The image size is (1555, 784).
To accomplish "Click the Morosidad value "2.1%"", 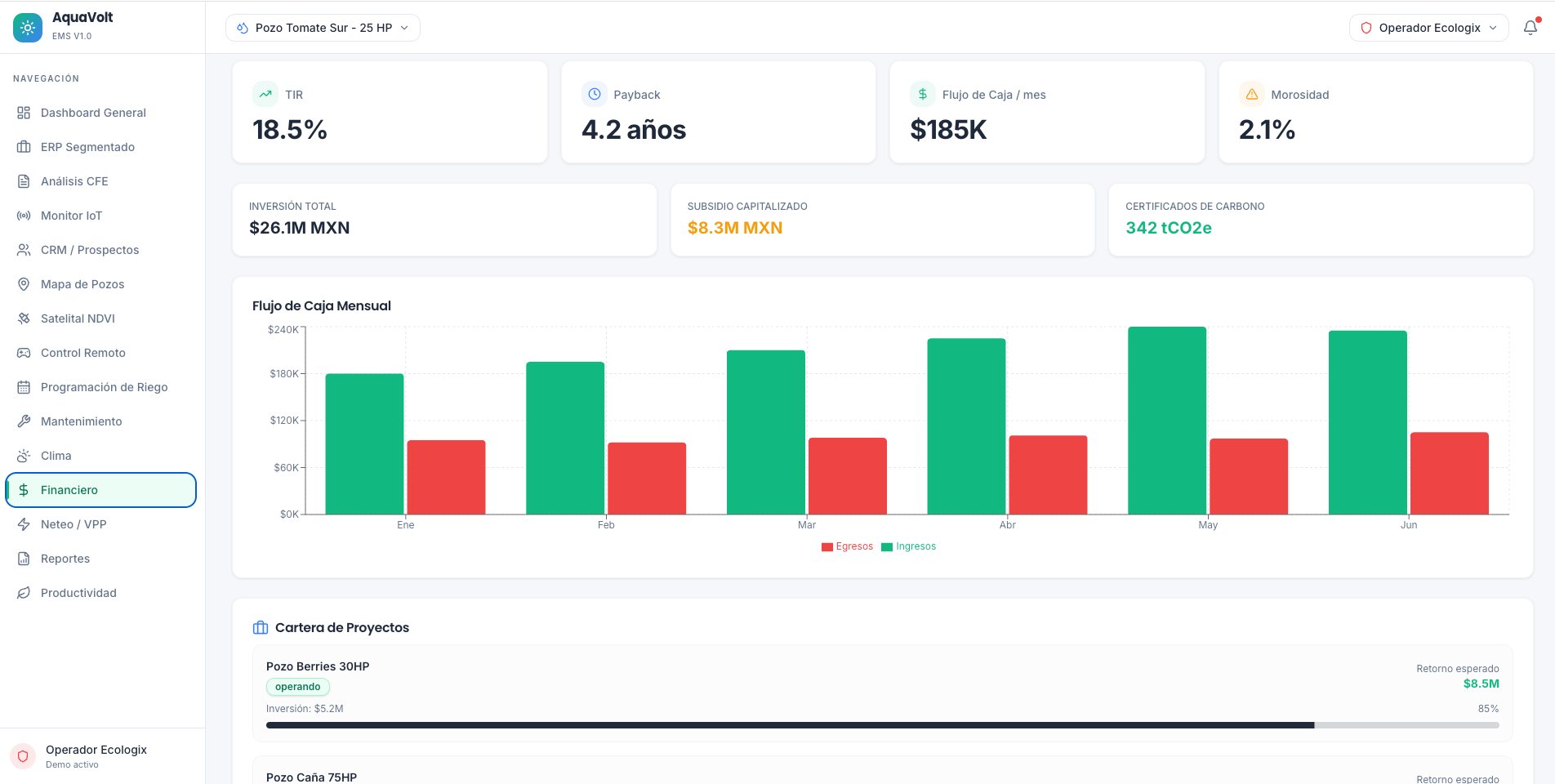I will (x=1267, y=130).
